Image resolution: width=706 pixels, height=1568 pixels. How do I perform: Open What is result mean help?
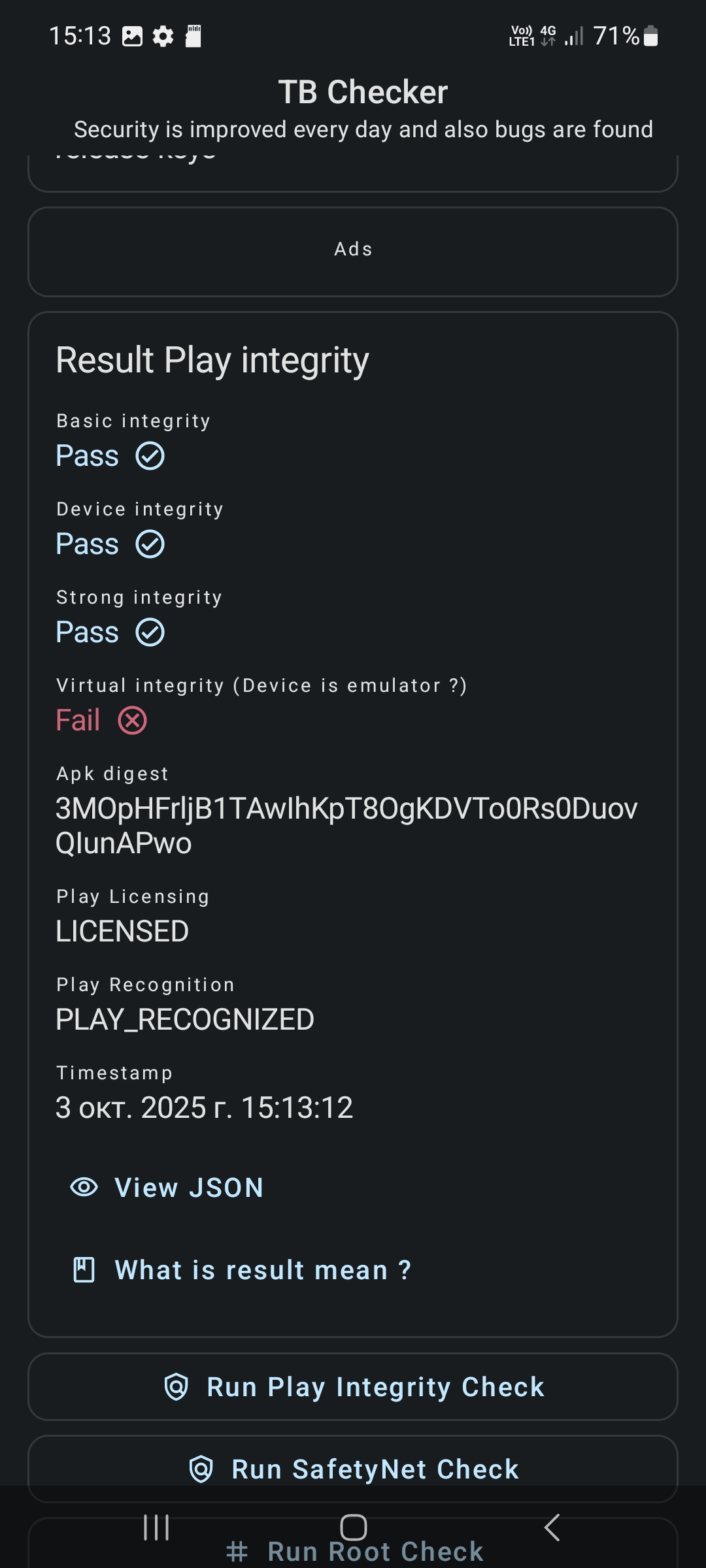click(263, 1270)
